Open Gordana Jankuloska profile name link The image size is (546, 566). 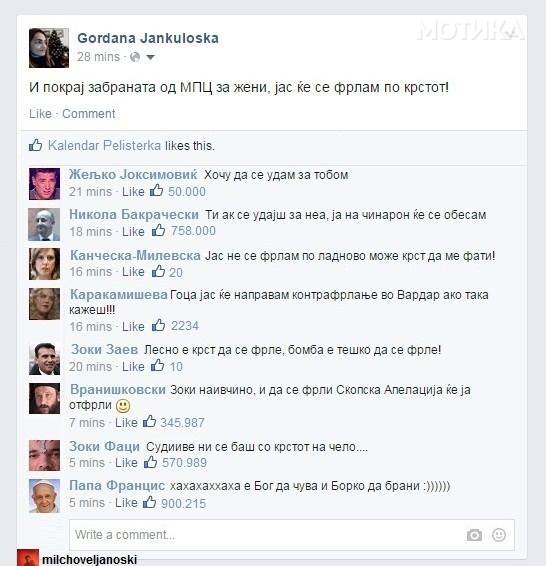(x=148, y=38)
